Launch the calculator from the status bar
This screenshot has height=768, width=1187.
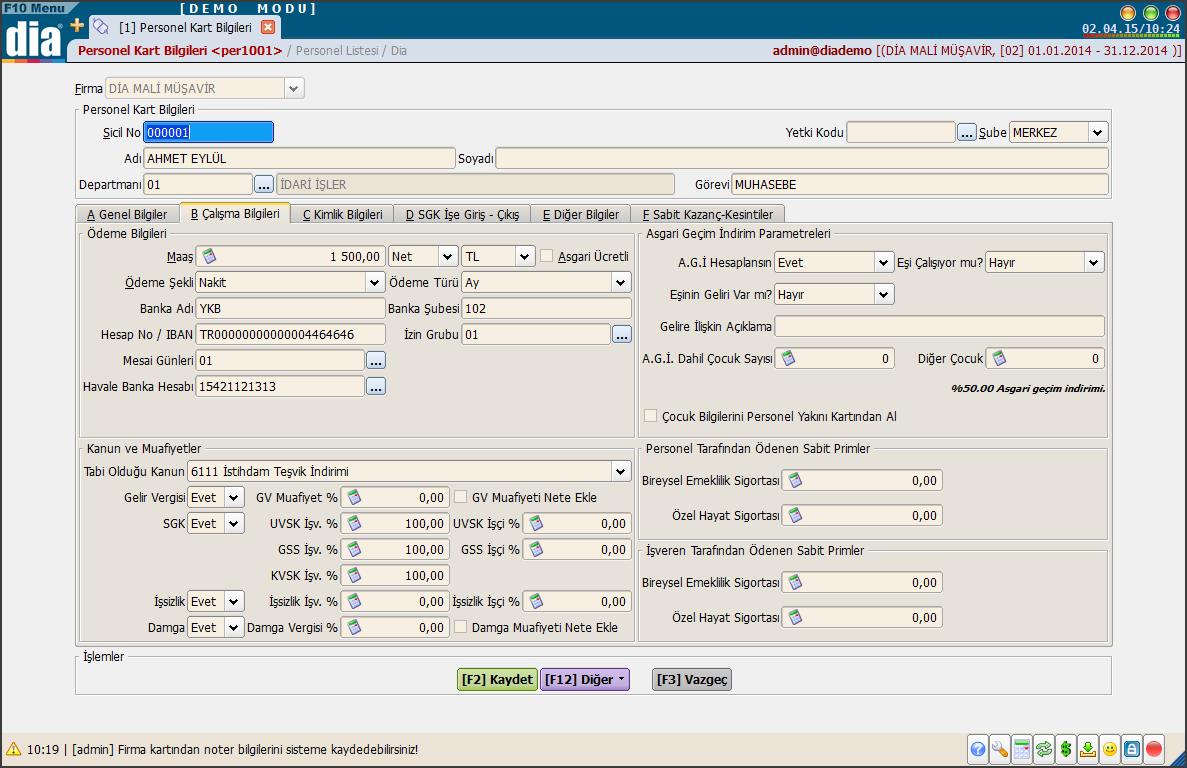click(1022, 749)
